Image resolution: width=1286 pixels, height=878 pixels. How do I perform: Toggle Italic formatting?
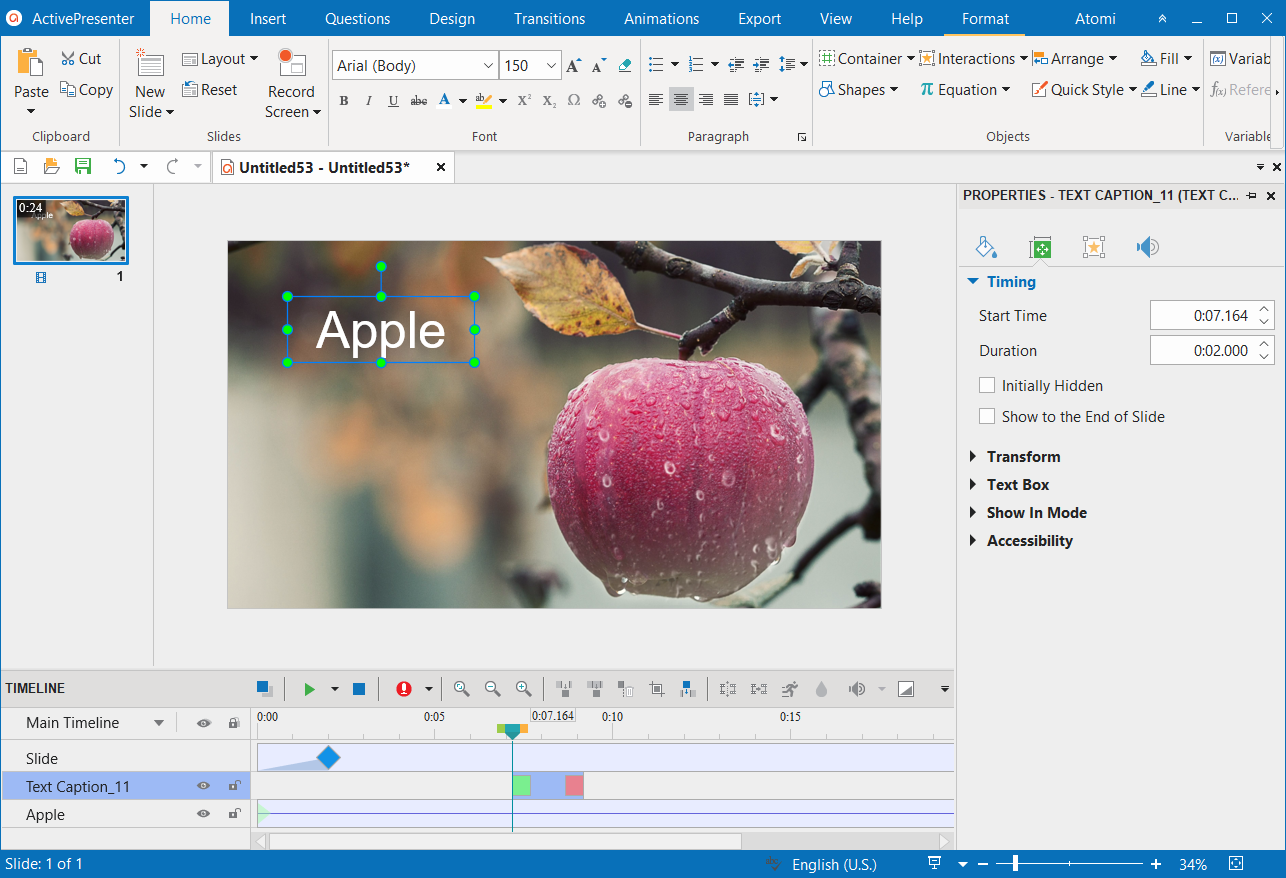pyautogui.click(x=369, y=100)
